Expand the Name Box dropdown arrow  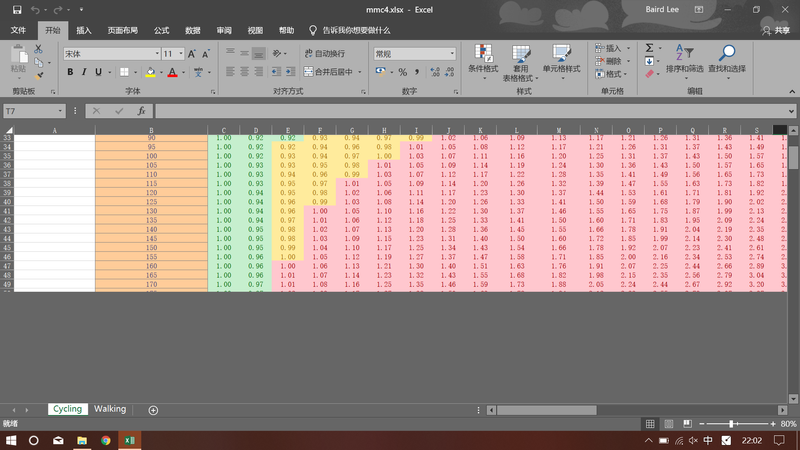click(x=61, y=111)
